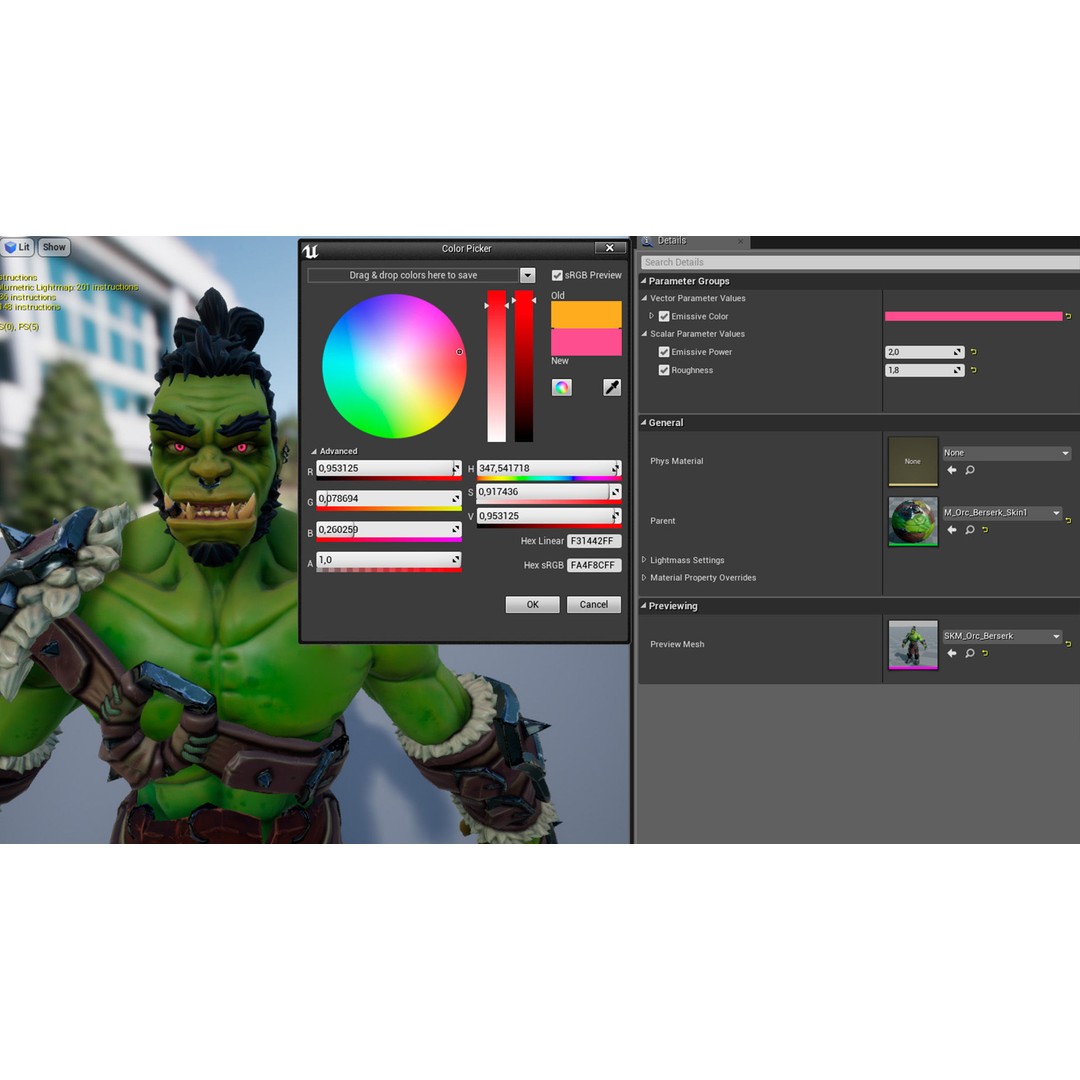The width and height of the screenshot is (1080, 1080).
Task: Click the Saturation S value field
Action: coord(549,492)
